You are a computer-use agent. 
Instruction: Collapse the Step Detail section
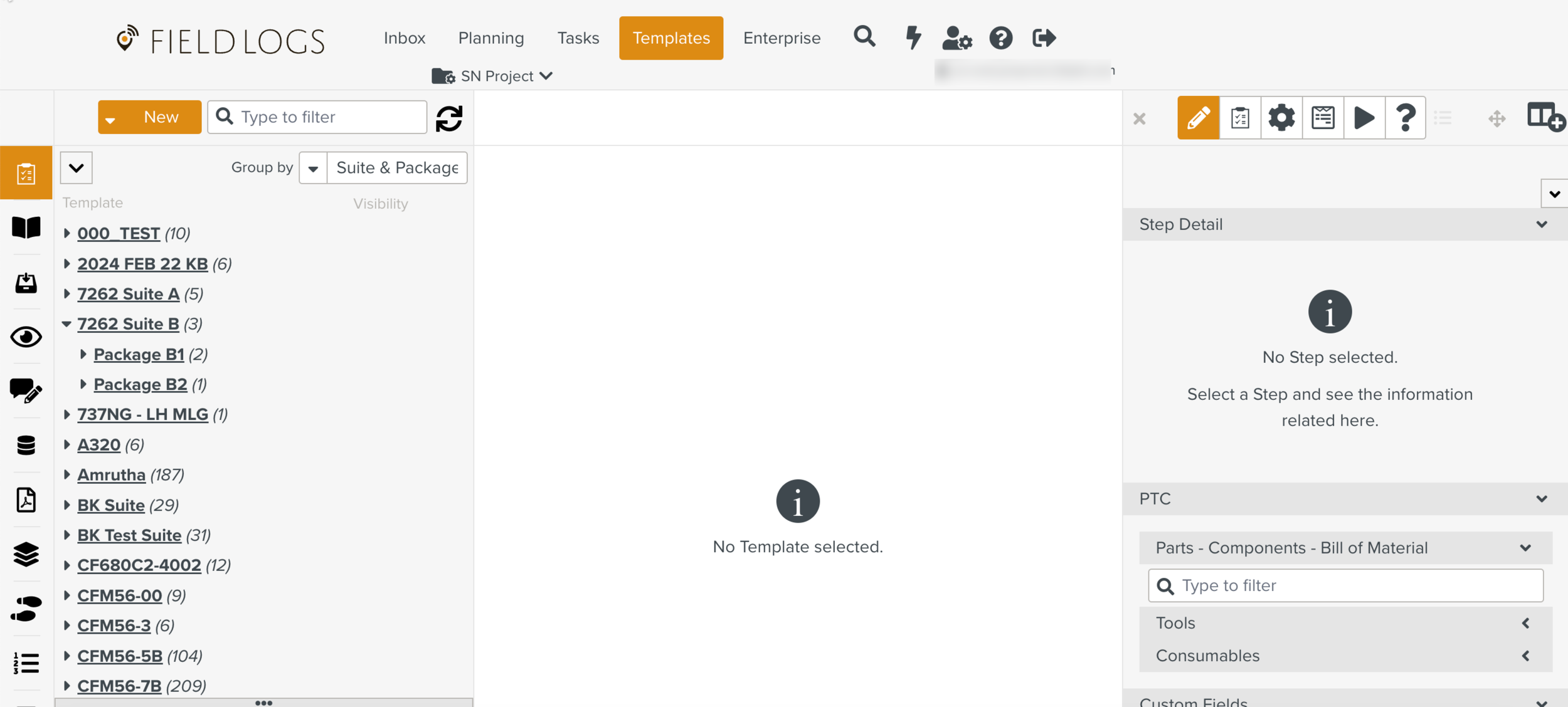click(1542, 224)
